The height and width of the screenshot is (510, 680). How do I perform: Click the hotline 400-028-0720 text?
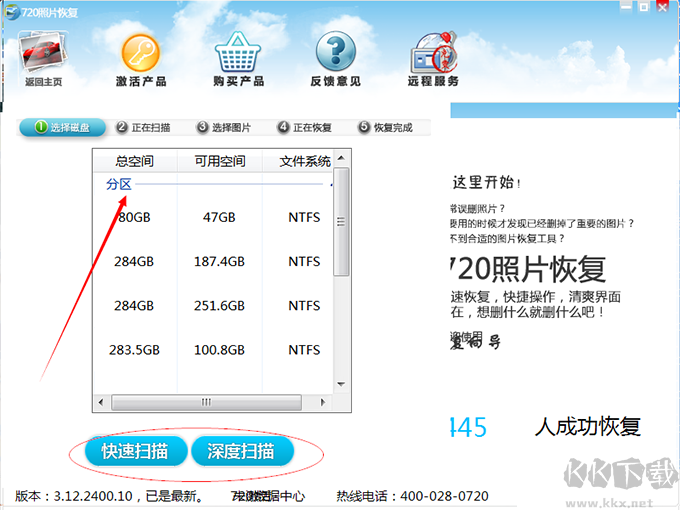point(412,496)
